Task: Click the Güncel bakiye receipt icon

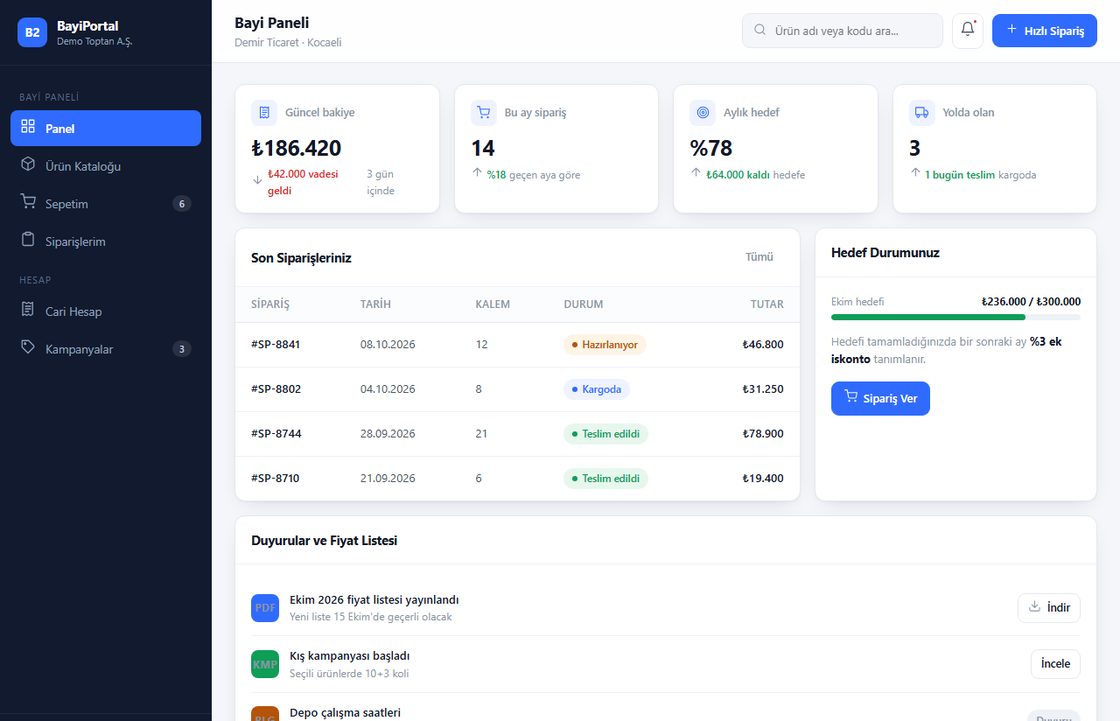Action: tap(264, 112)
